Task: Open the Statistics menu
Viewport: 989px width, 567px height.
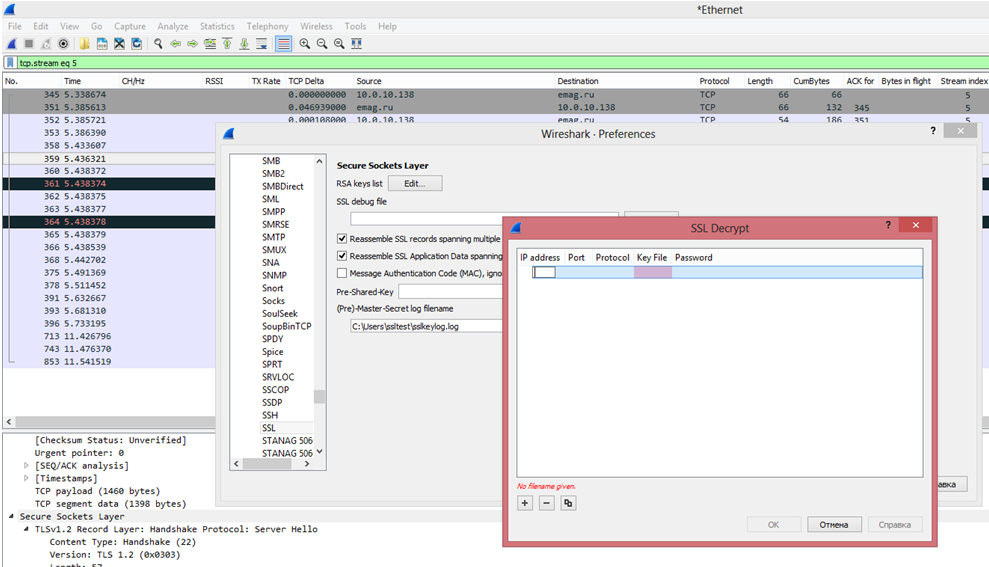Action: point(216,26)
